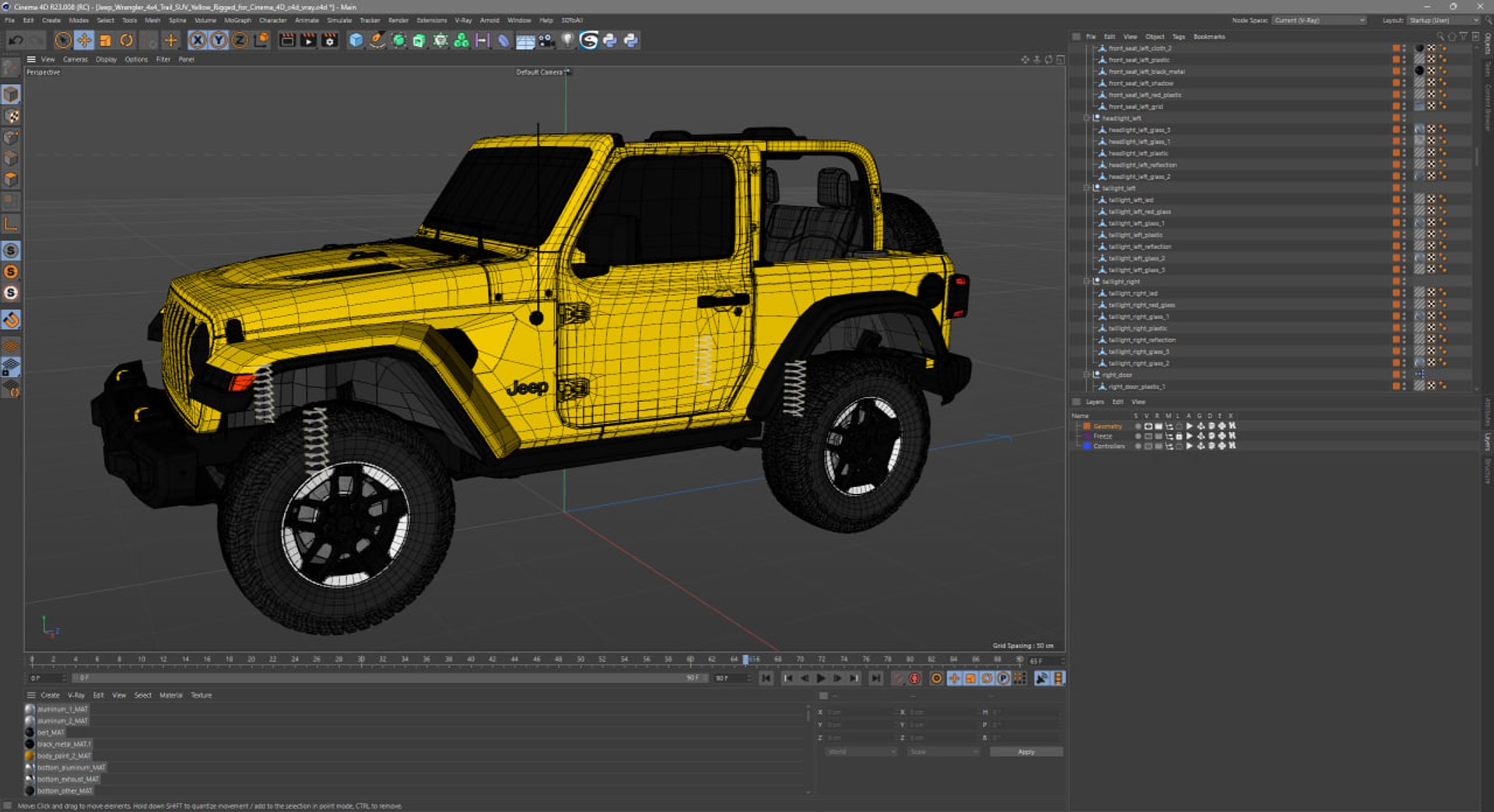Select headlight_left_plastic object
Viewport: 1494px width, 812px height.
[x=1138, y=153]
